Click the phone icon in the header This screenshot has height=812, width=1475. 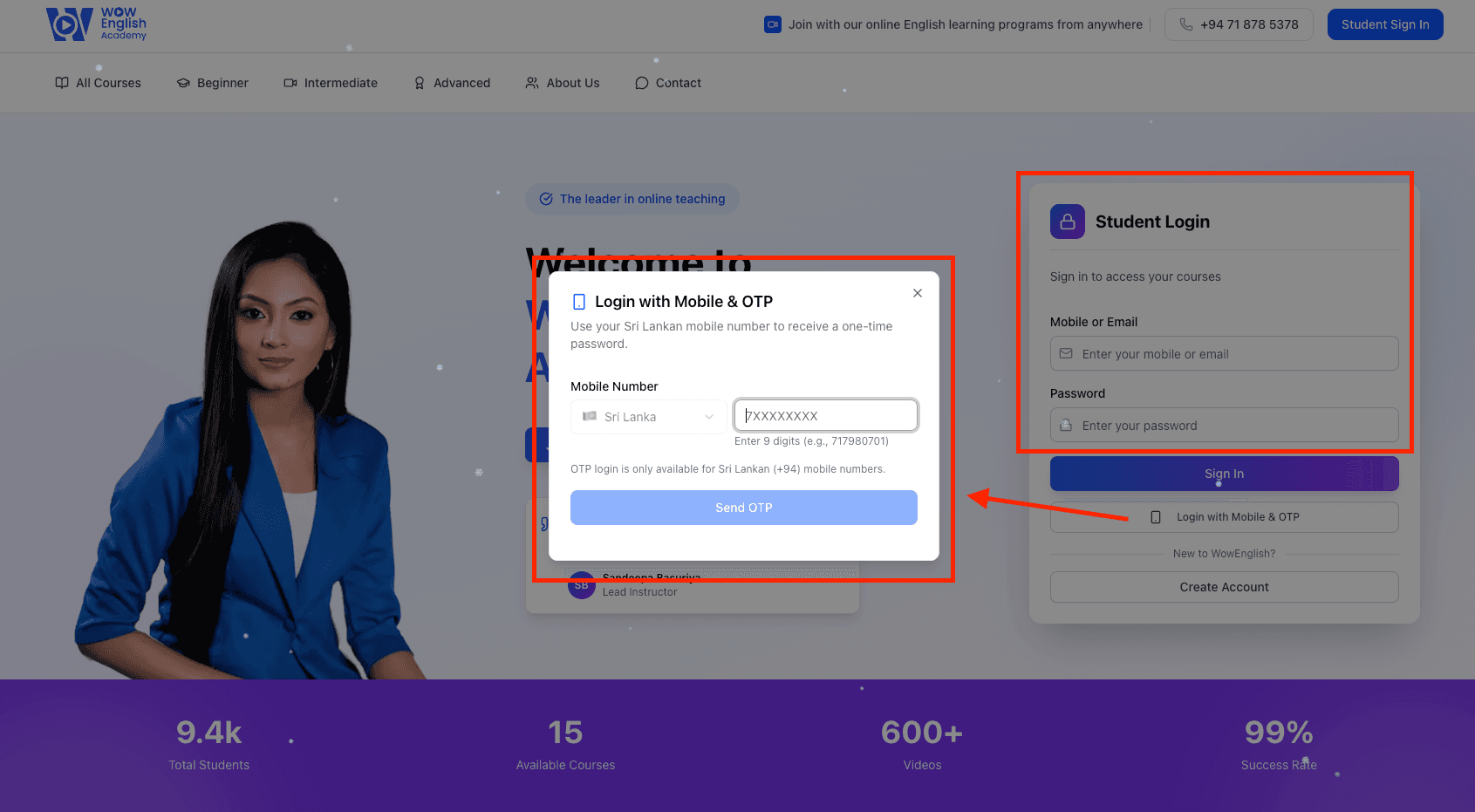[1186, 24]
